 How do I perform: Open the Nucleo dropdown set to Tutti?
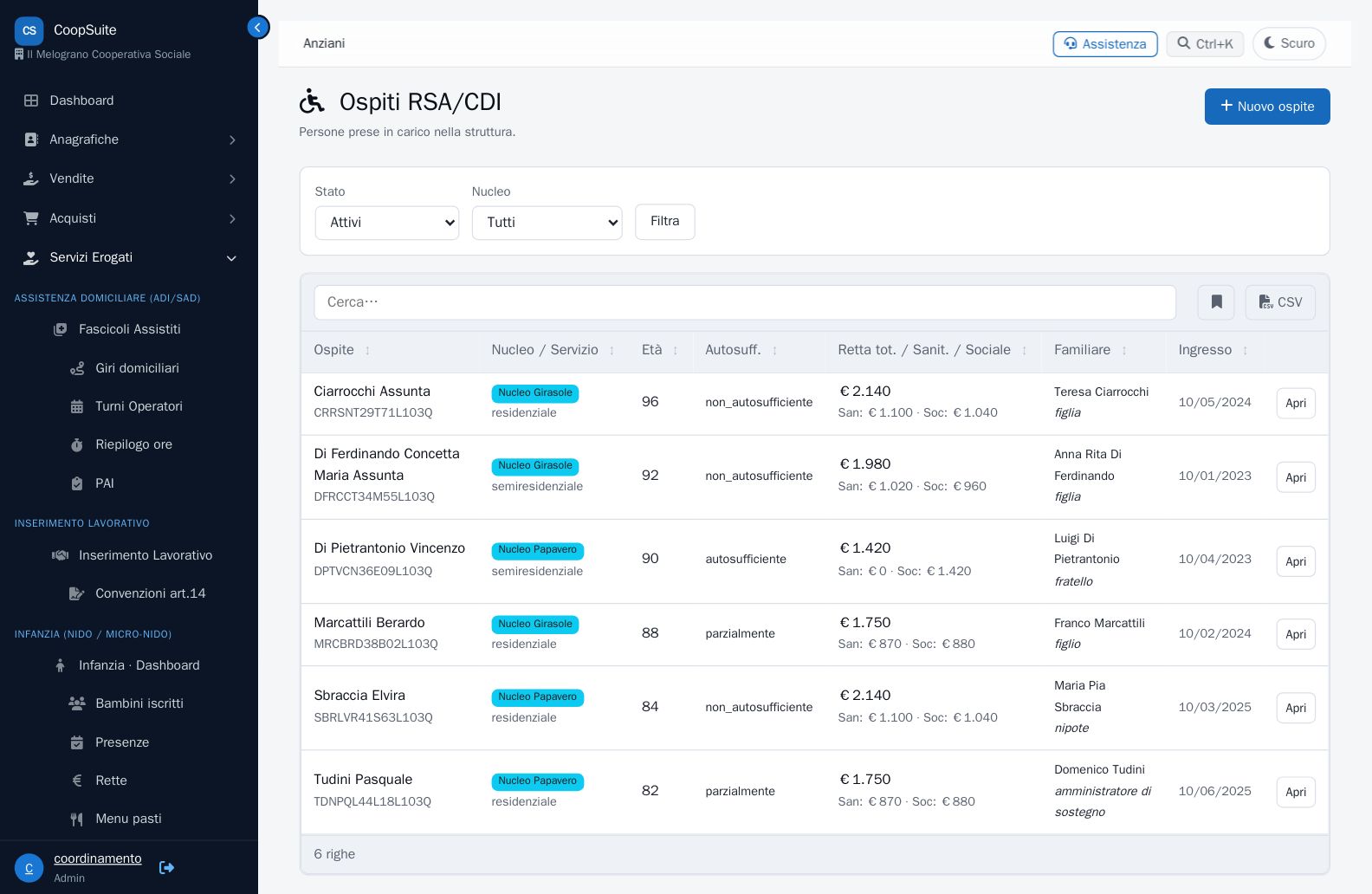tap(547, 223)
